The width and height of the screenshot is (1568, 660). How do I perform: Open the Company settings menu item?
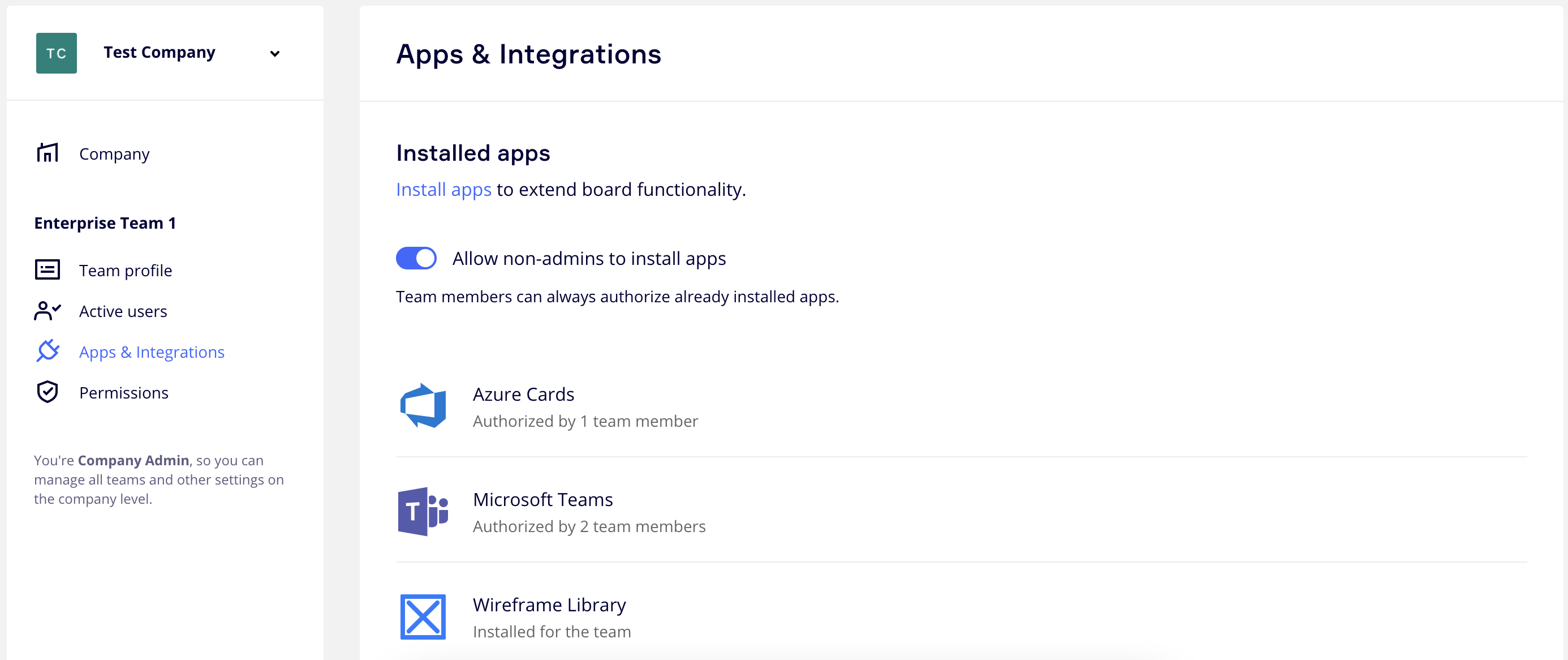point(114,154)
